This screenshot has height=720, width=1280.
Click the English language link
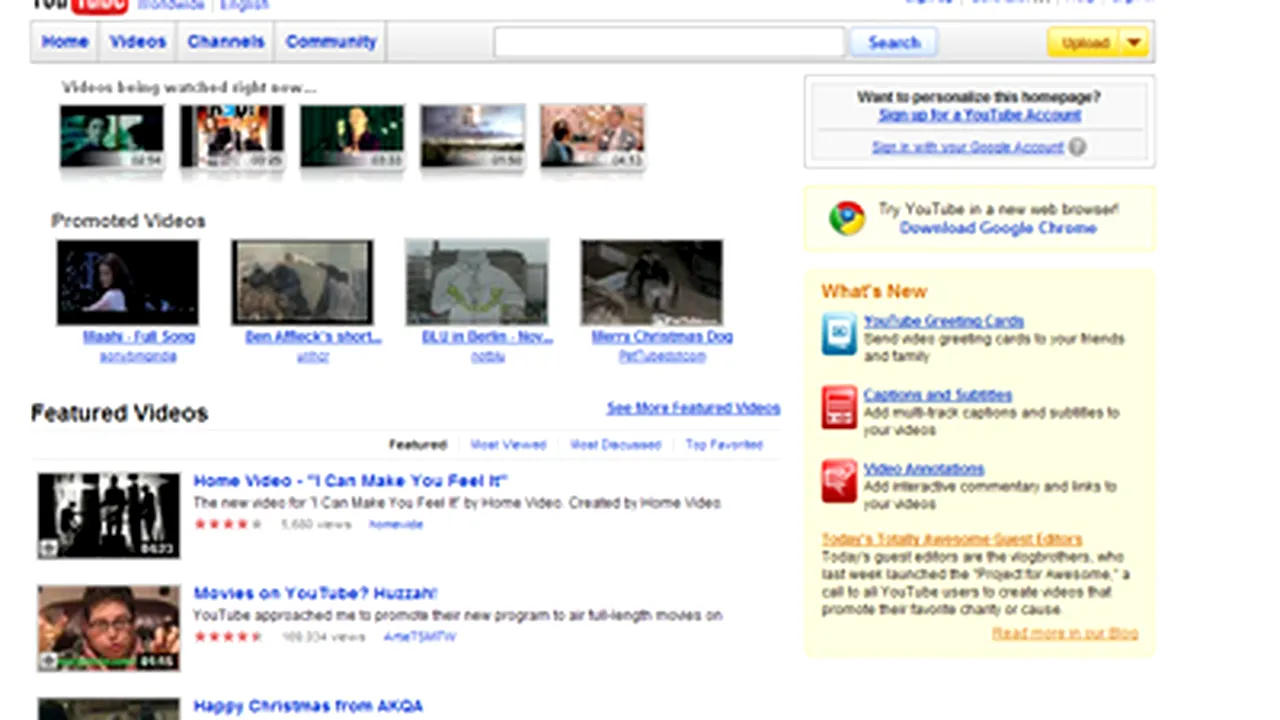tap(245, 5)
